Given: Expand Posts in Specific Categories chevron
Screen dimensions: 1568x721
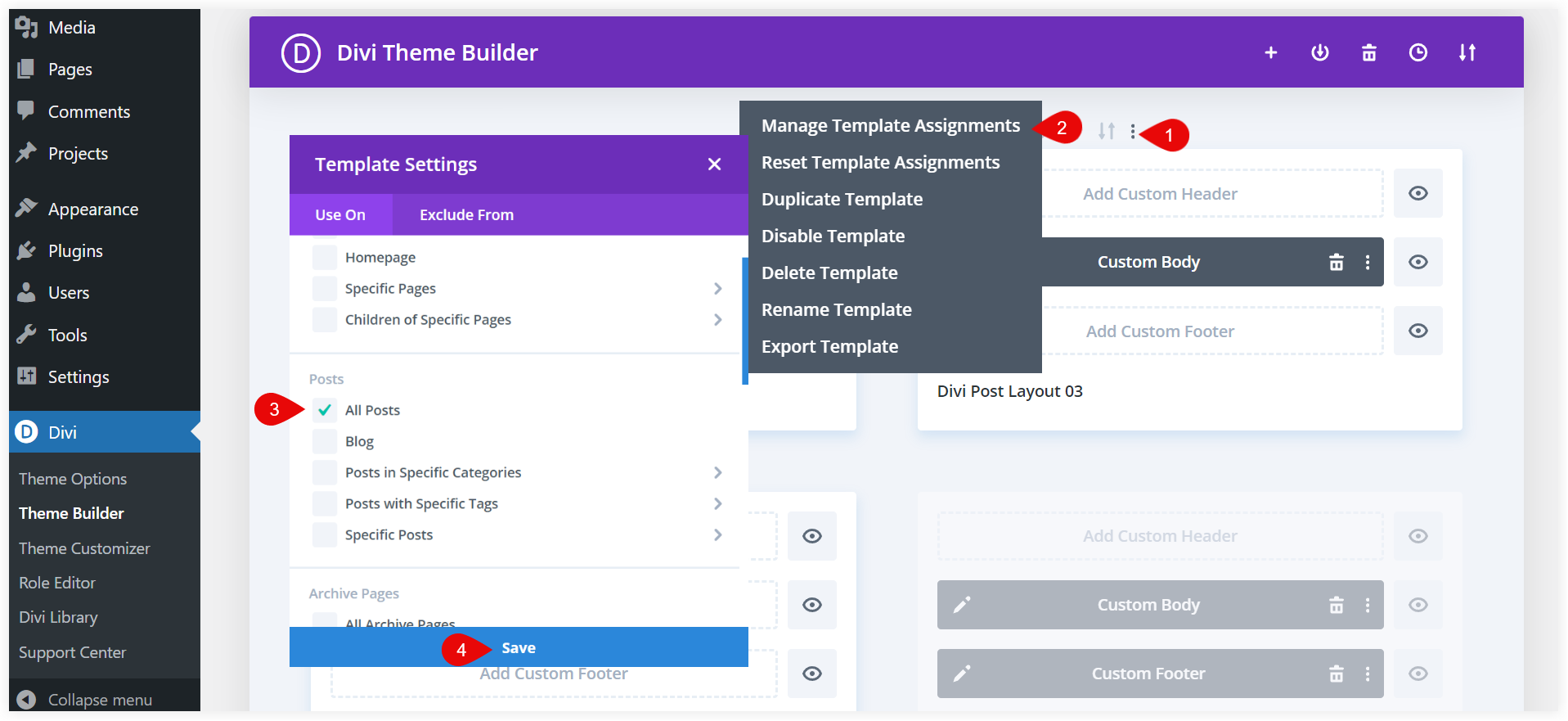Looking at the screenshot, I should tap(717, 472).
